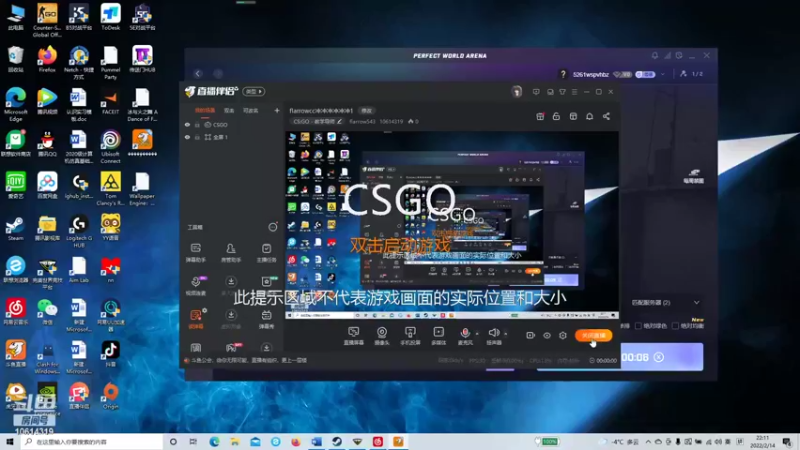This screenshot has width=800, height=450.
Task: Click the share icon in header
Action: (606, 116)
